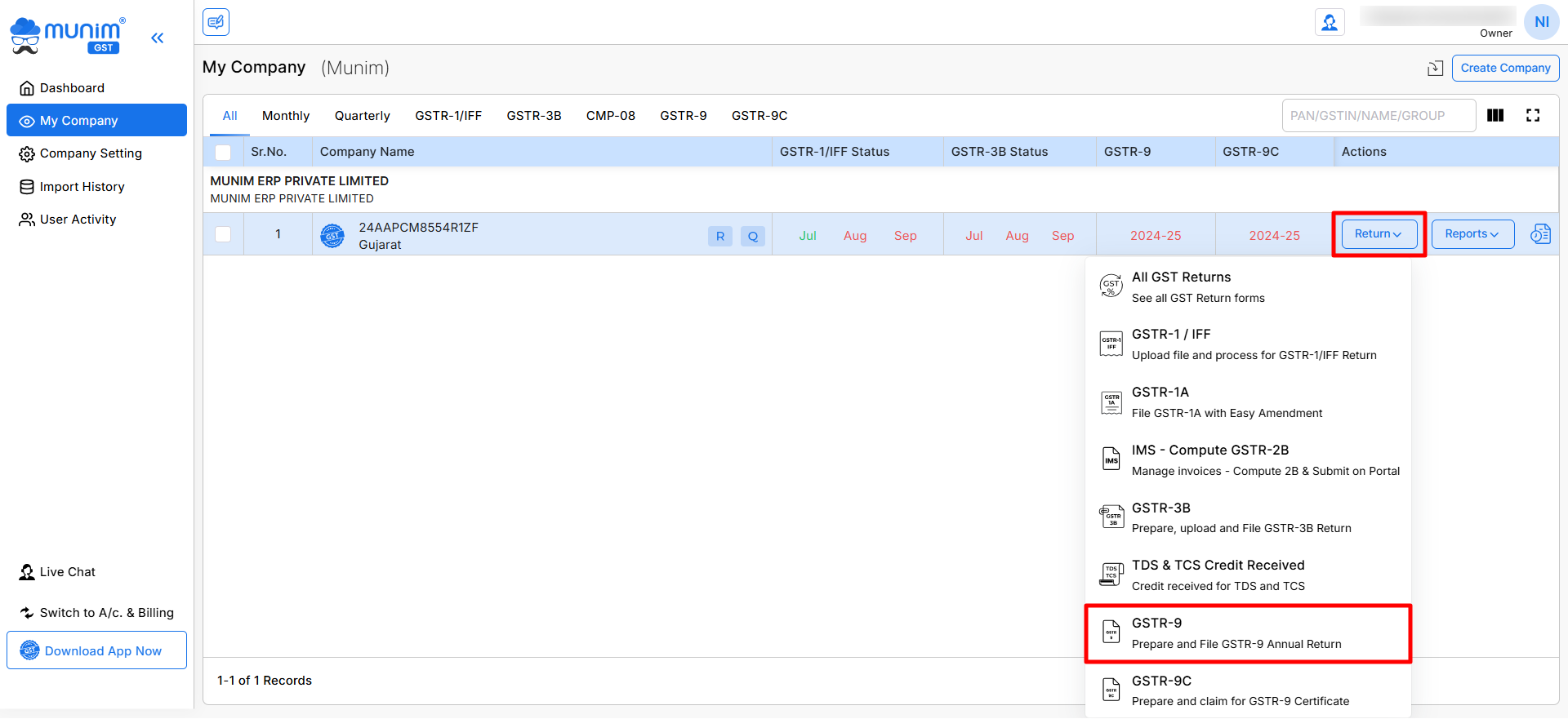Start a Live Chat from sidebar
The width and height of the screenshot is (1568, 719).
click(x=57, y=572)
